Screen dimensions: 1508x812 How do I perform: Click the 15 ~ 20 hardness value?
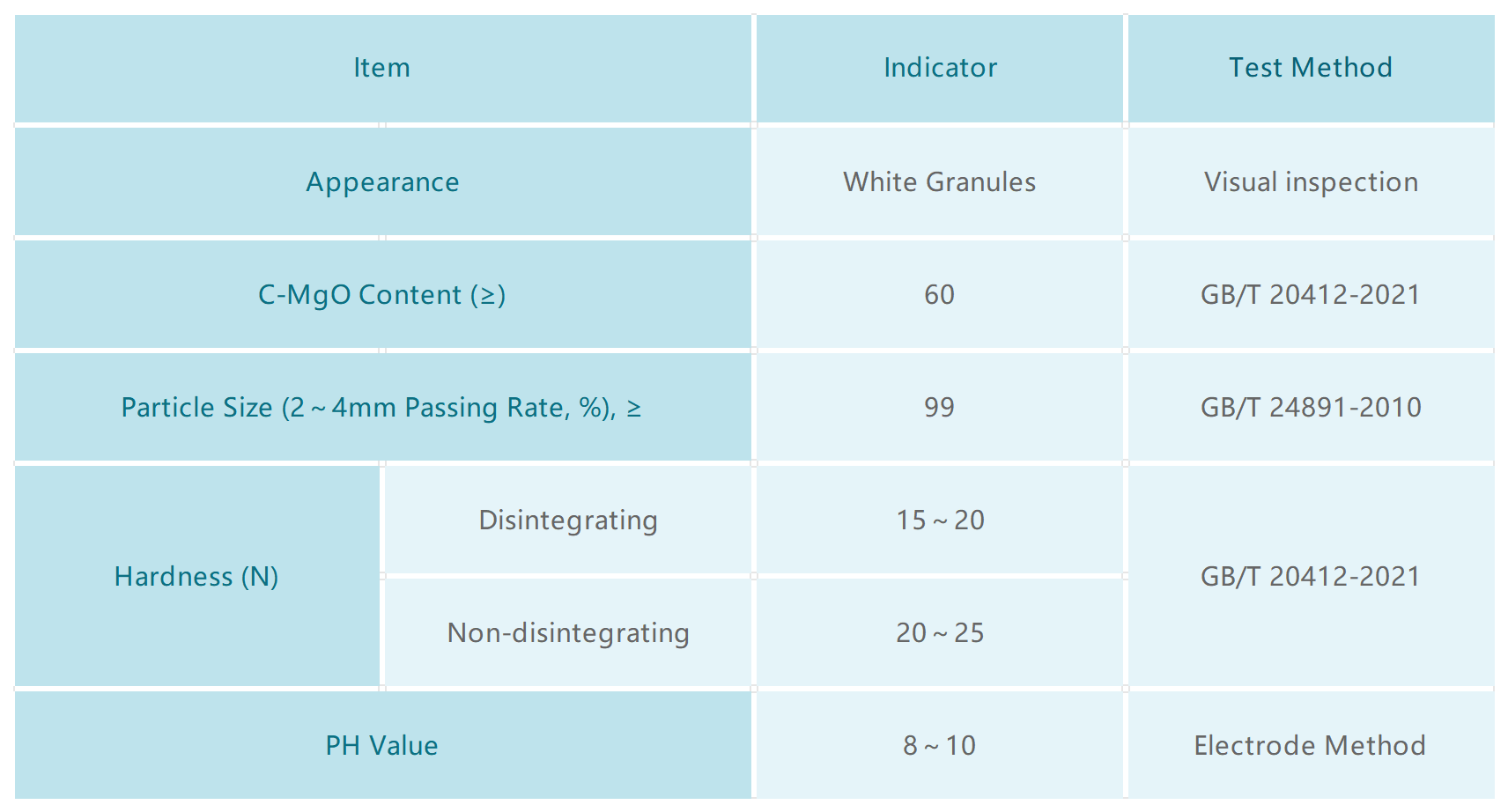(939, 520)
